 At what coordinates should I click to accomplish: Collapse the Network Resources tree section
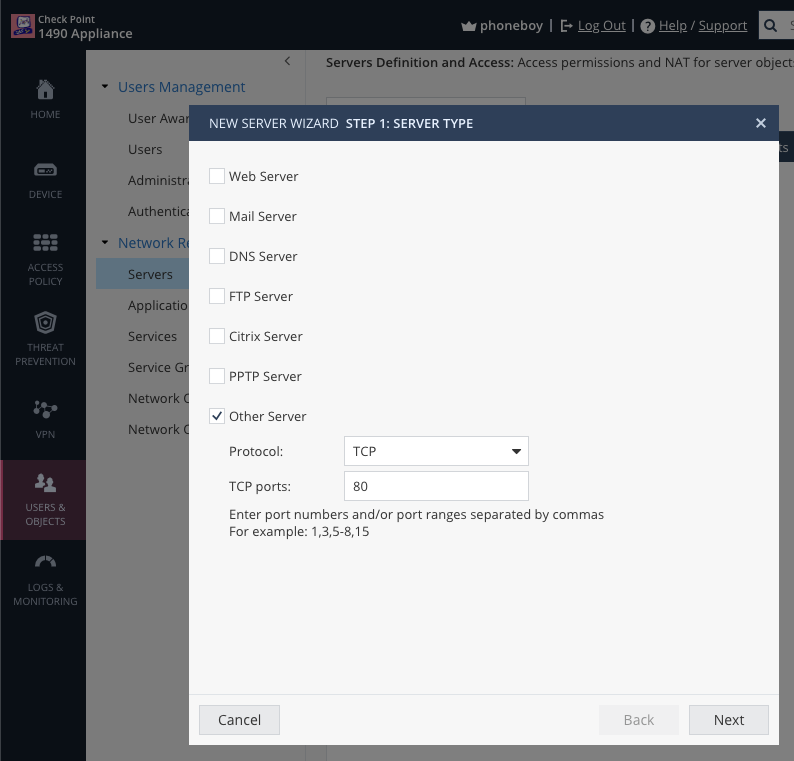tap(105, 243)
